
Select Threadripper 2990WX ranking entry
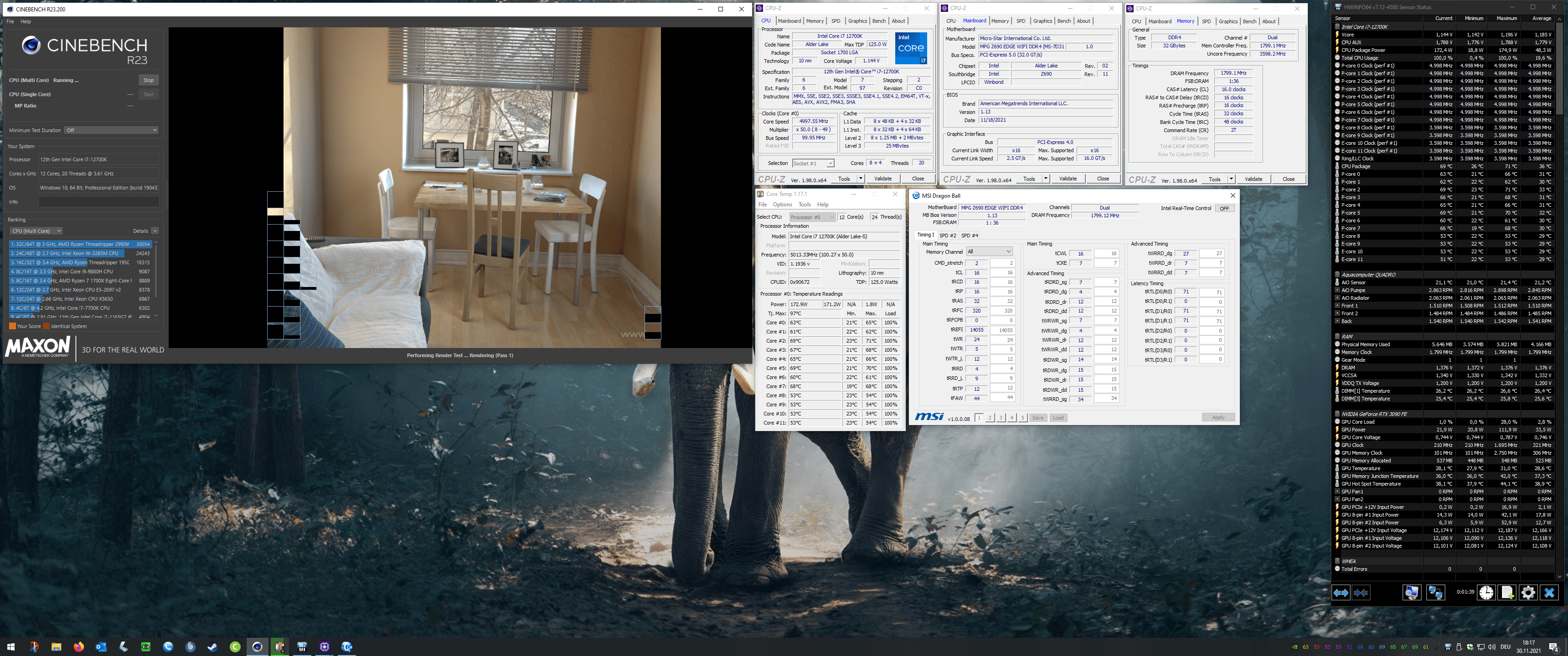pos(80,244)
